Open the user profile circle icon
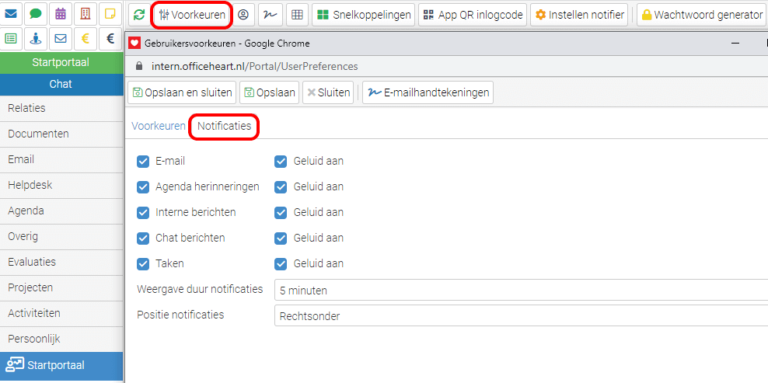Image resolution: width=768 pixels, height=383 pixels. pos(243,15)
